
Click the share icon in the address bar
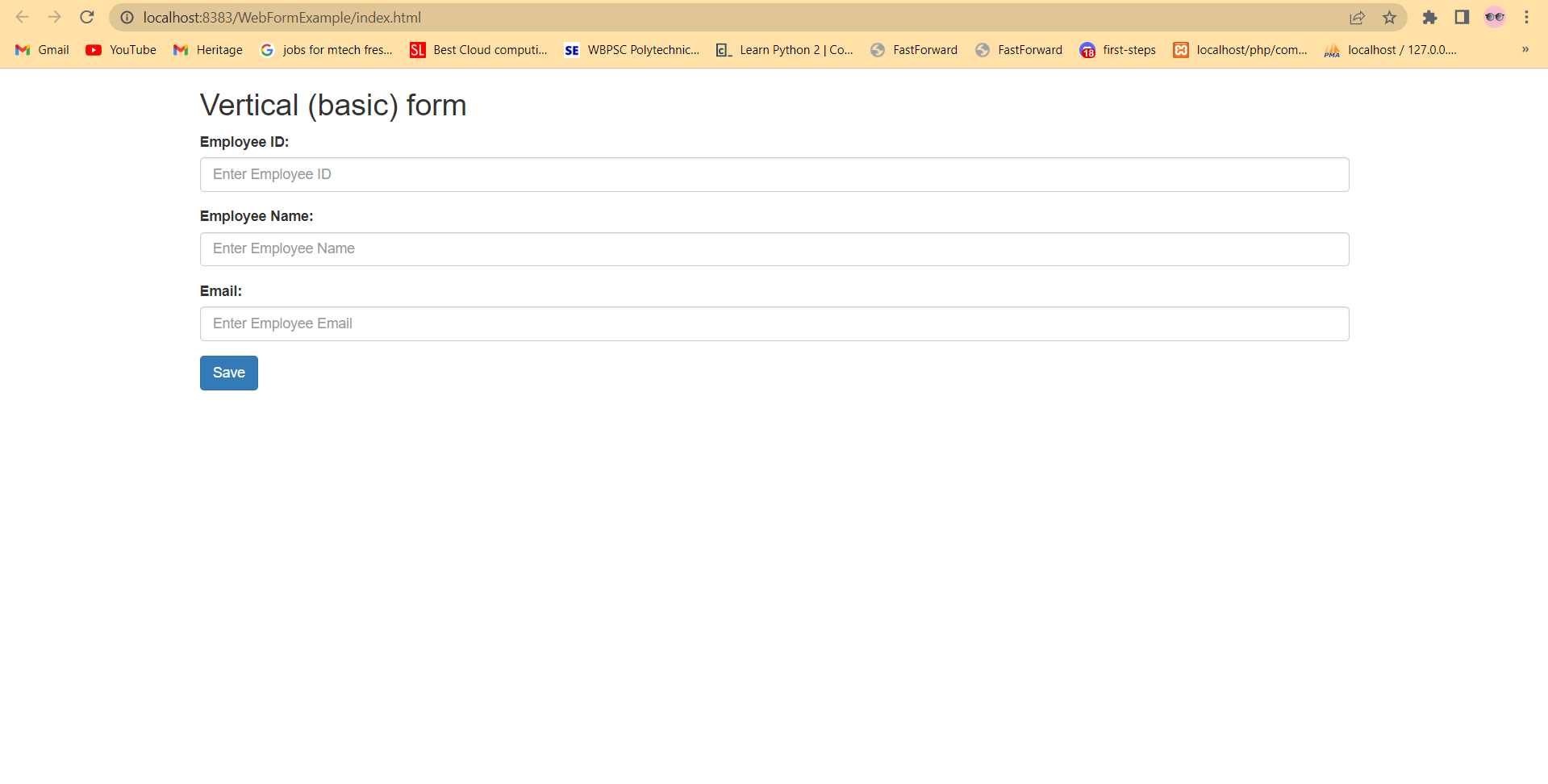(x=1358, y=17)
